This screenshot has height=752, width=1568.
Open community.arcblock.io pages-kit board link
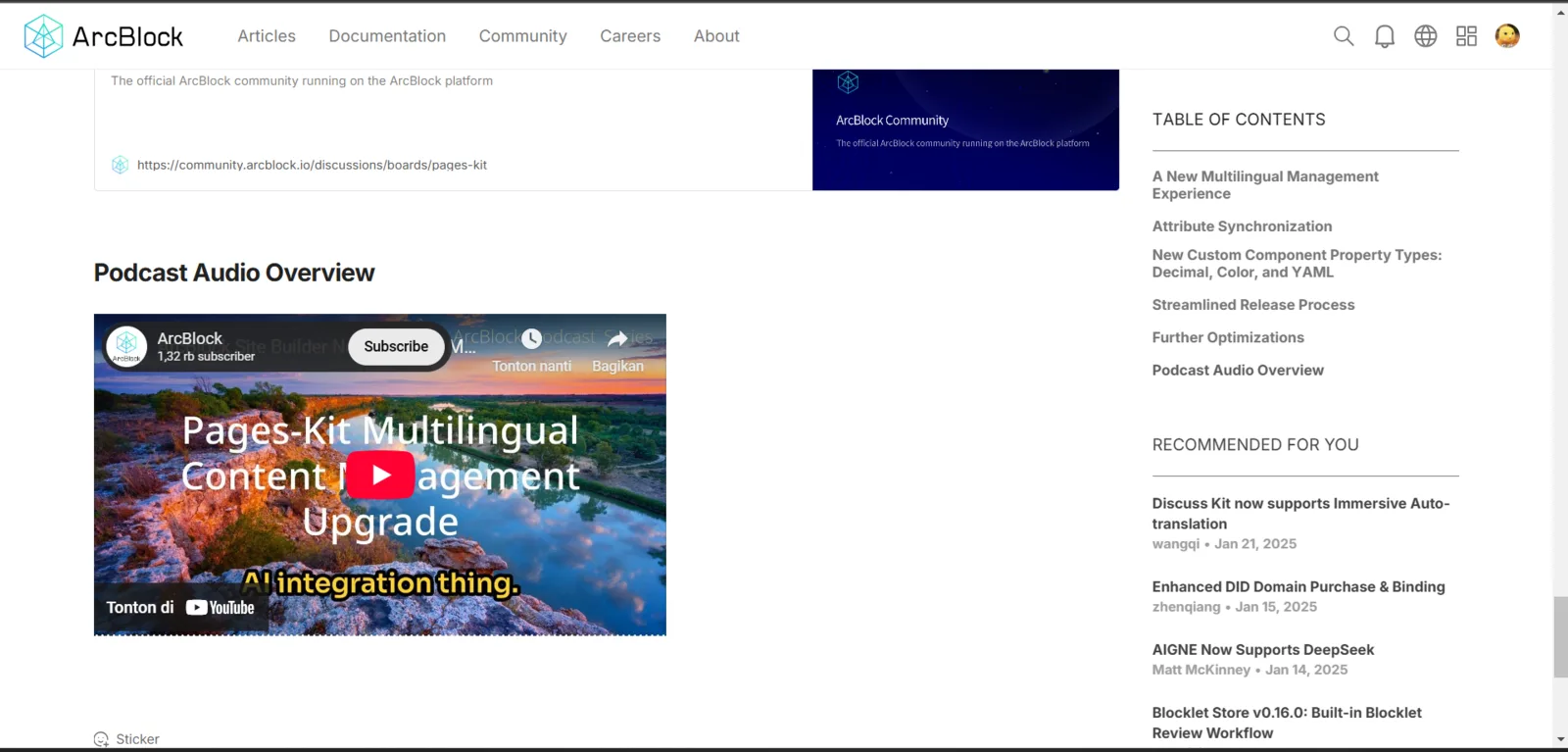point(312,165)
